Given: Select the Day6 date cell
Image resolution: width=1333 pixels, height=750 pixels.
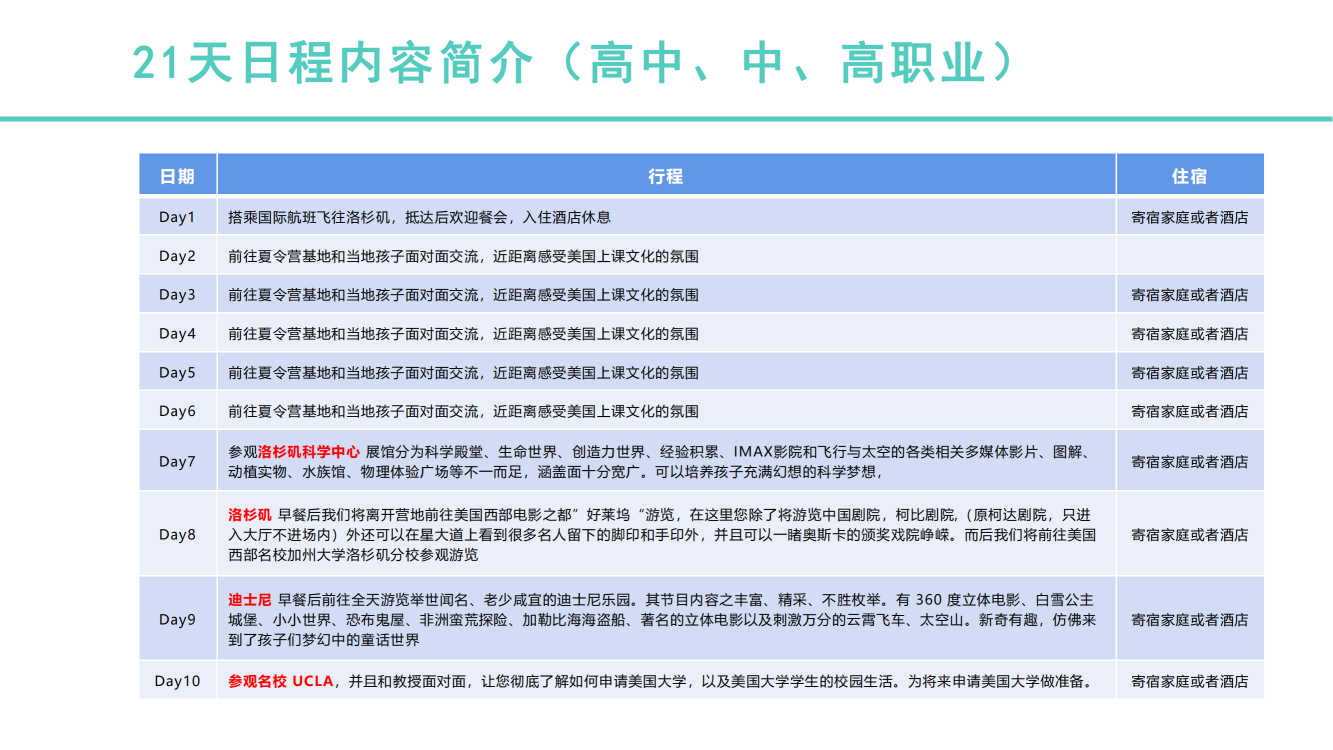Looking at the screenshot, I should (177, 411).
